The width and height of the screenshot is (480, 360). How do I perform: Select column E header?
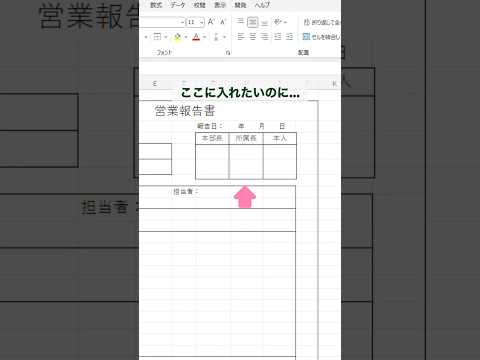pyautogui.click(x=154, y=83)
